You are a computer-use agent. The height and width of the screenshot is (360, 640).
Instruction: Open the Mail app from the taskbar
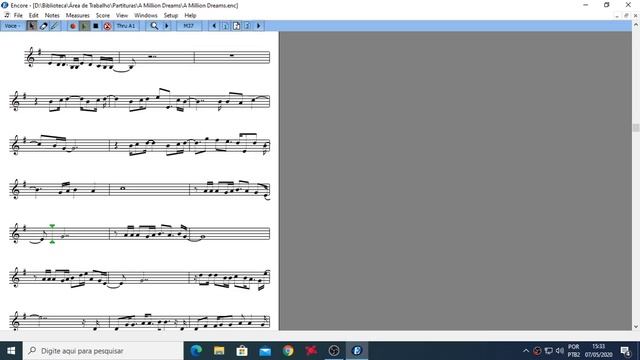265,351
